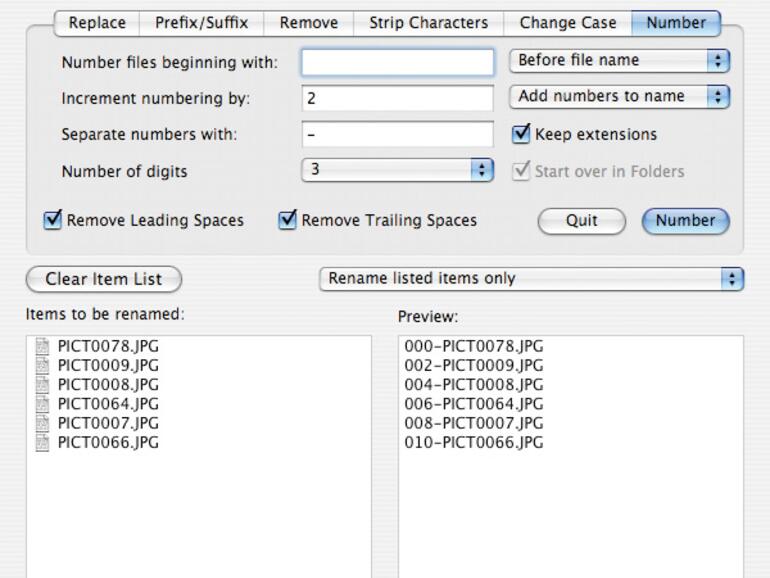Click the file icon beside PICT0009.JPG
The width and height of the screenshot is (770, 578).
click(42, 365)
